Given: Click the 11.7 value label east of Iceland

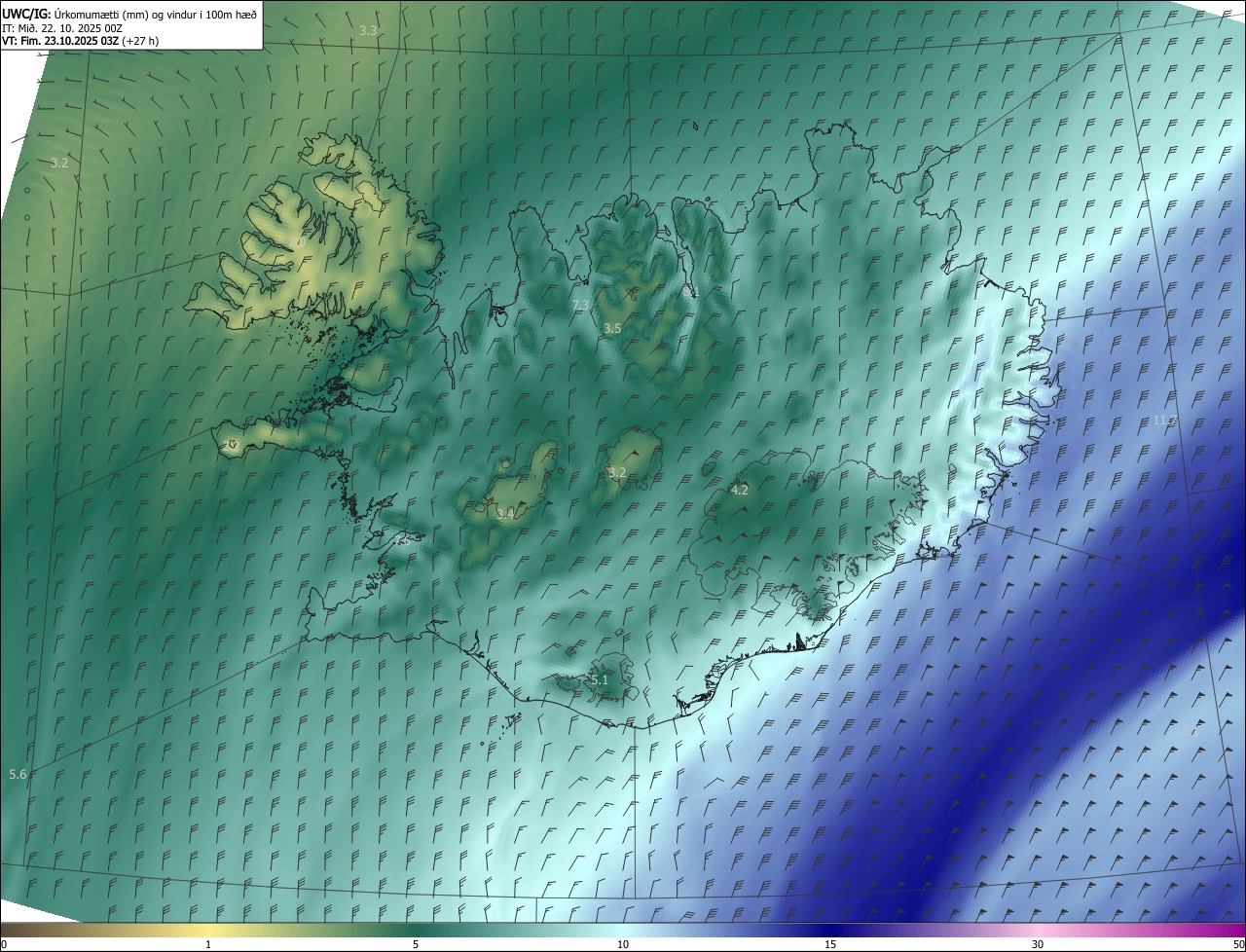Looking at the screenshot, I should [1165, 421].
